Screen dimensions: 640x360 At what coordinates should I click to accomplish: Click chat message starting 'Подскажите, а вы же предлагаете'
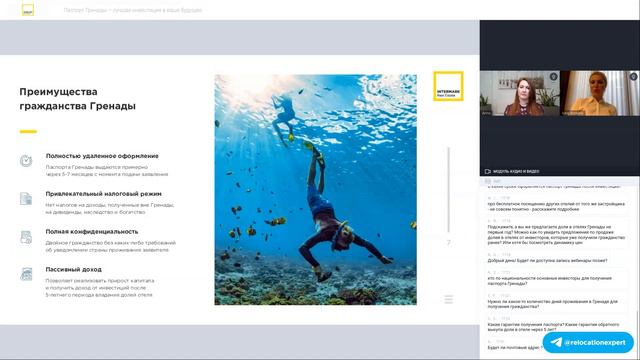pyautogui.click(x=556, y=234)
